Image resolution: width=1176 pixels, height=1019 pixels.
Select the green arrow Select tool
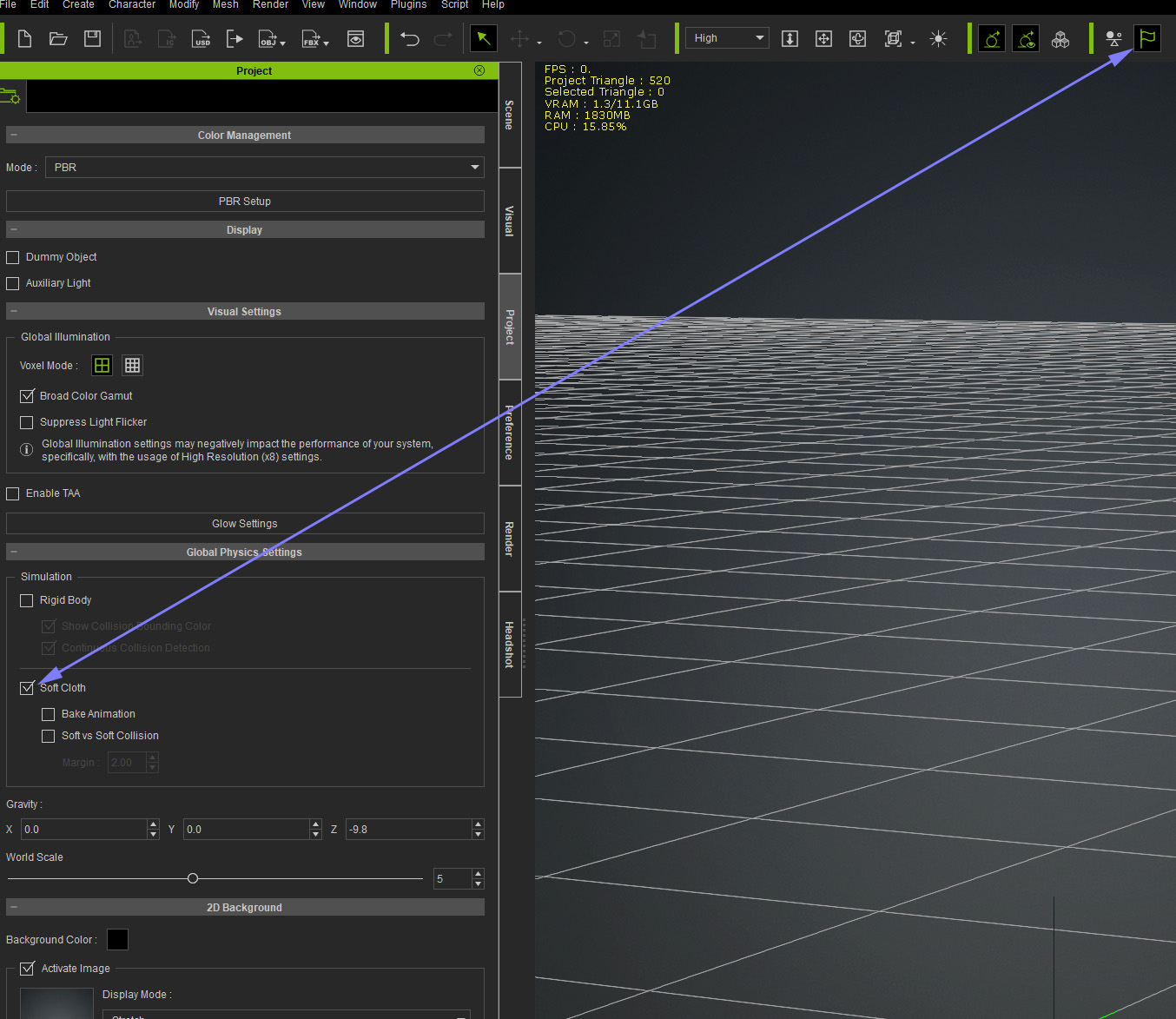(x=484, y=39)
